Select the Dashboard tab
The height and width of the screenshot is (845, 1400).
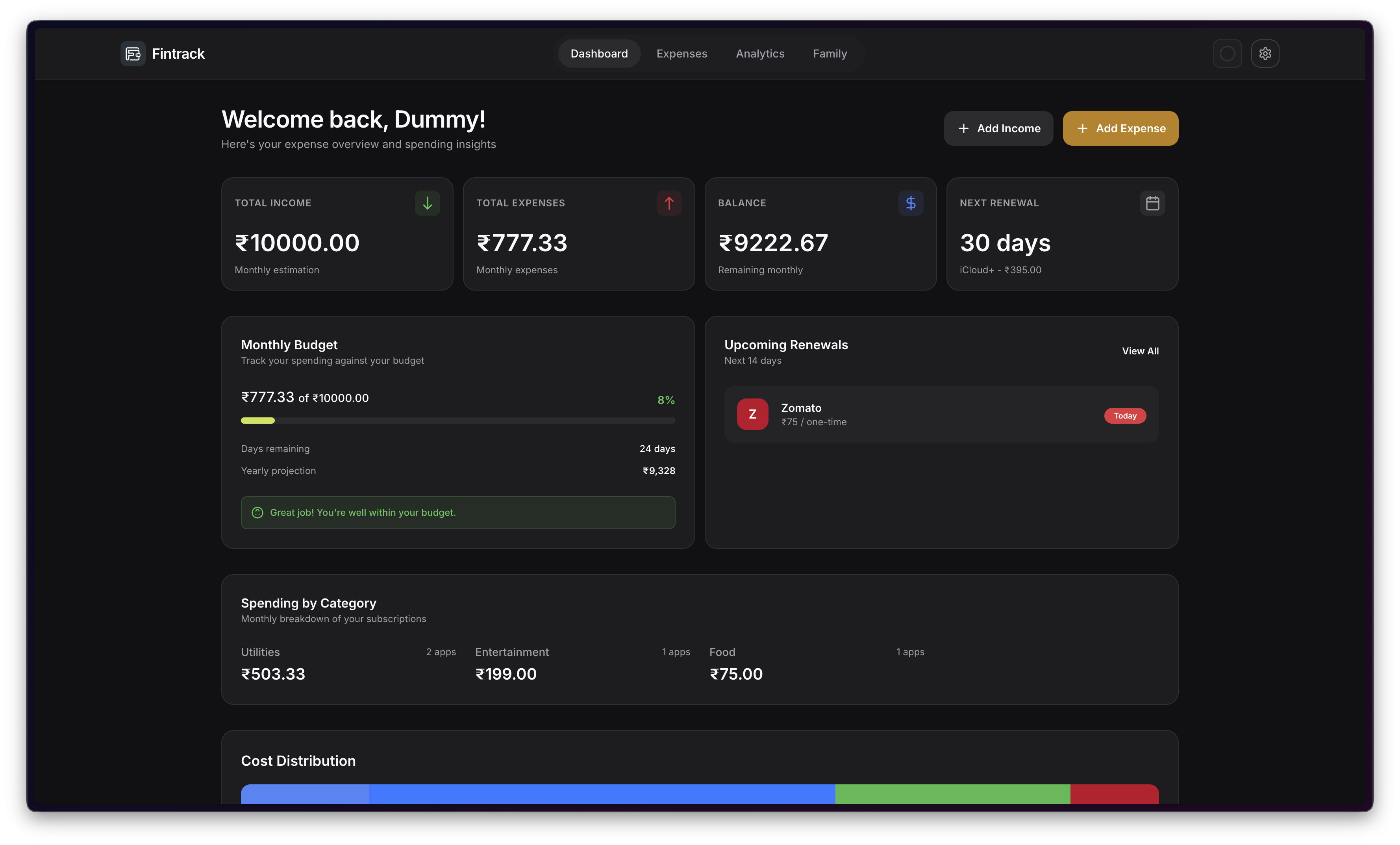(599, 54)
